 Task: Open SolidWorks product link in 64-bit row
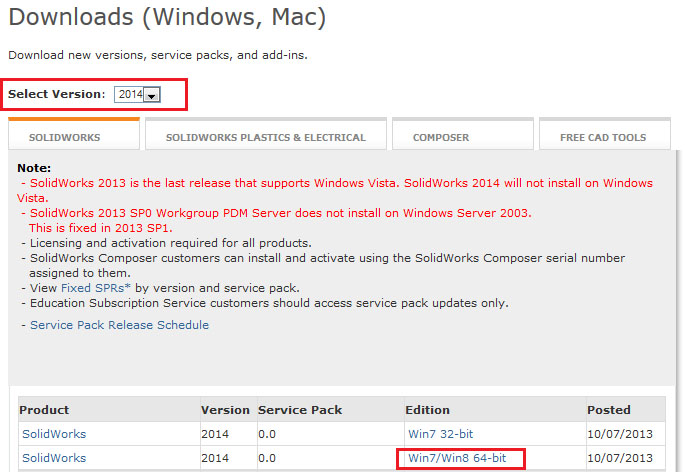pyautogui.click(x=54, y=458)
